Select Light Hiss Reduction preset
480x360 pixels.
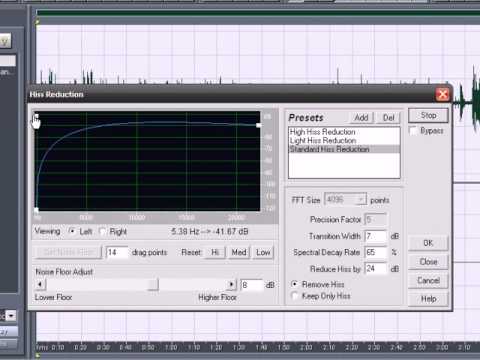tap(323, 140)
